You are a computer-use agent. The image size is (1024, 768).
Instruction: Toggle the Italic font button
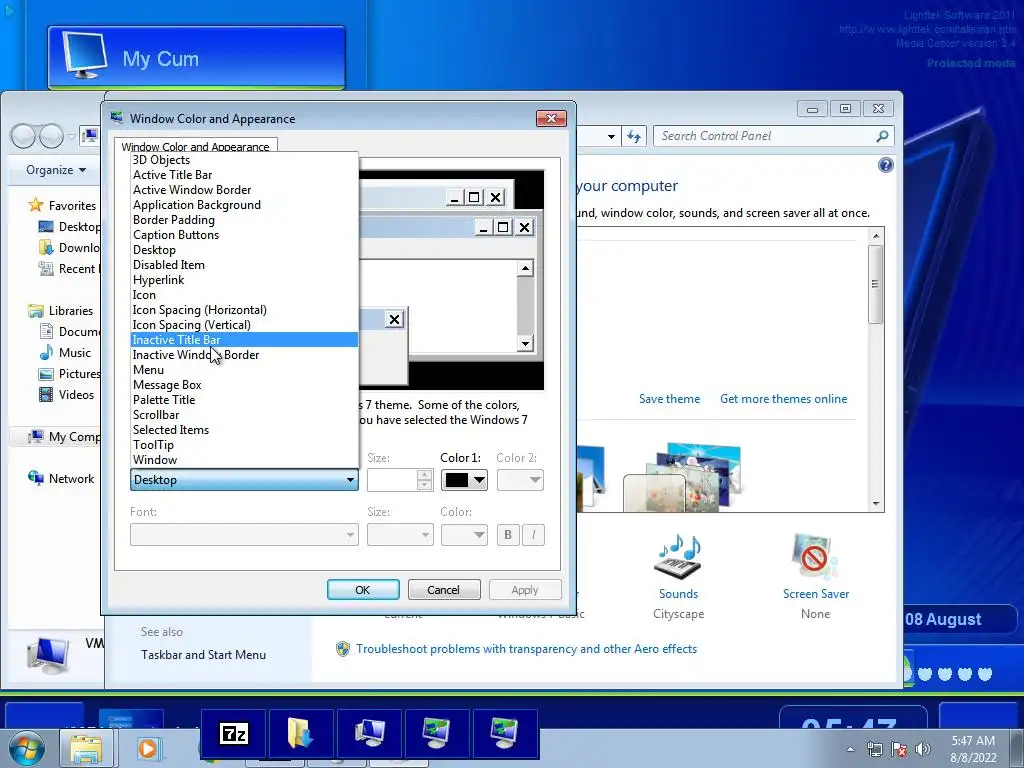point(534,535)
